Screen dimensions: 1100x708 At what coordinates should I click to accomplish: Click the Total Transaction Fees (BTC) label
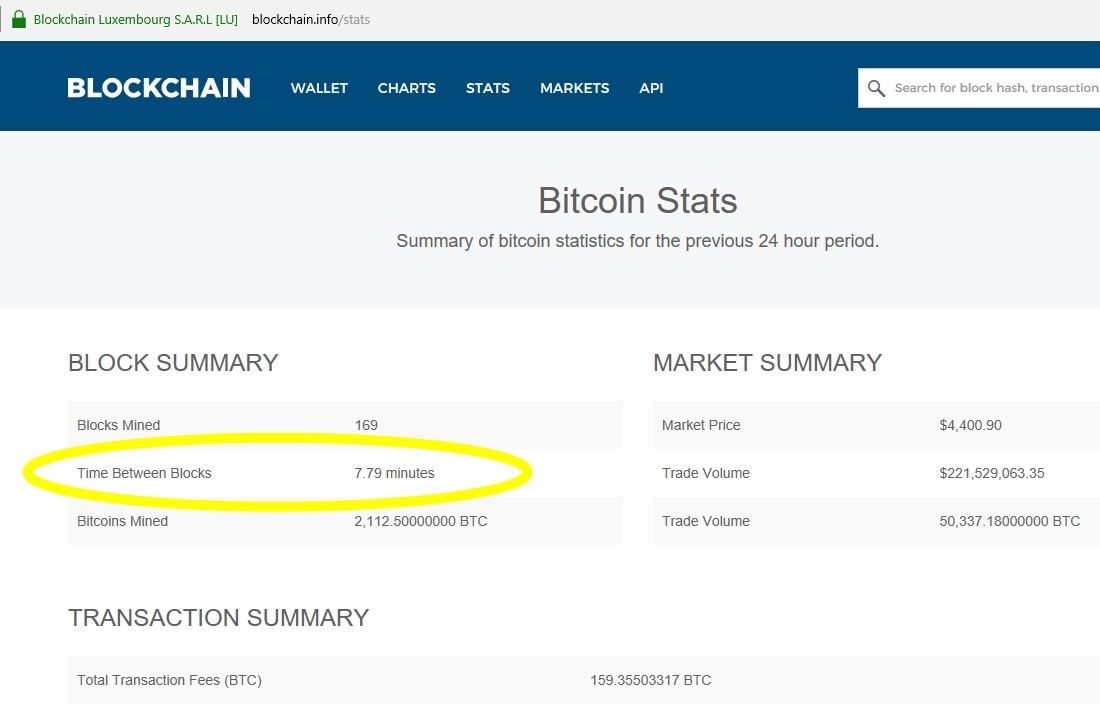(169, 680)
